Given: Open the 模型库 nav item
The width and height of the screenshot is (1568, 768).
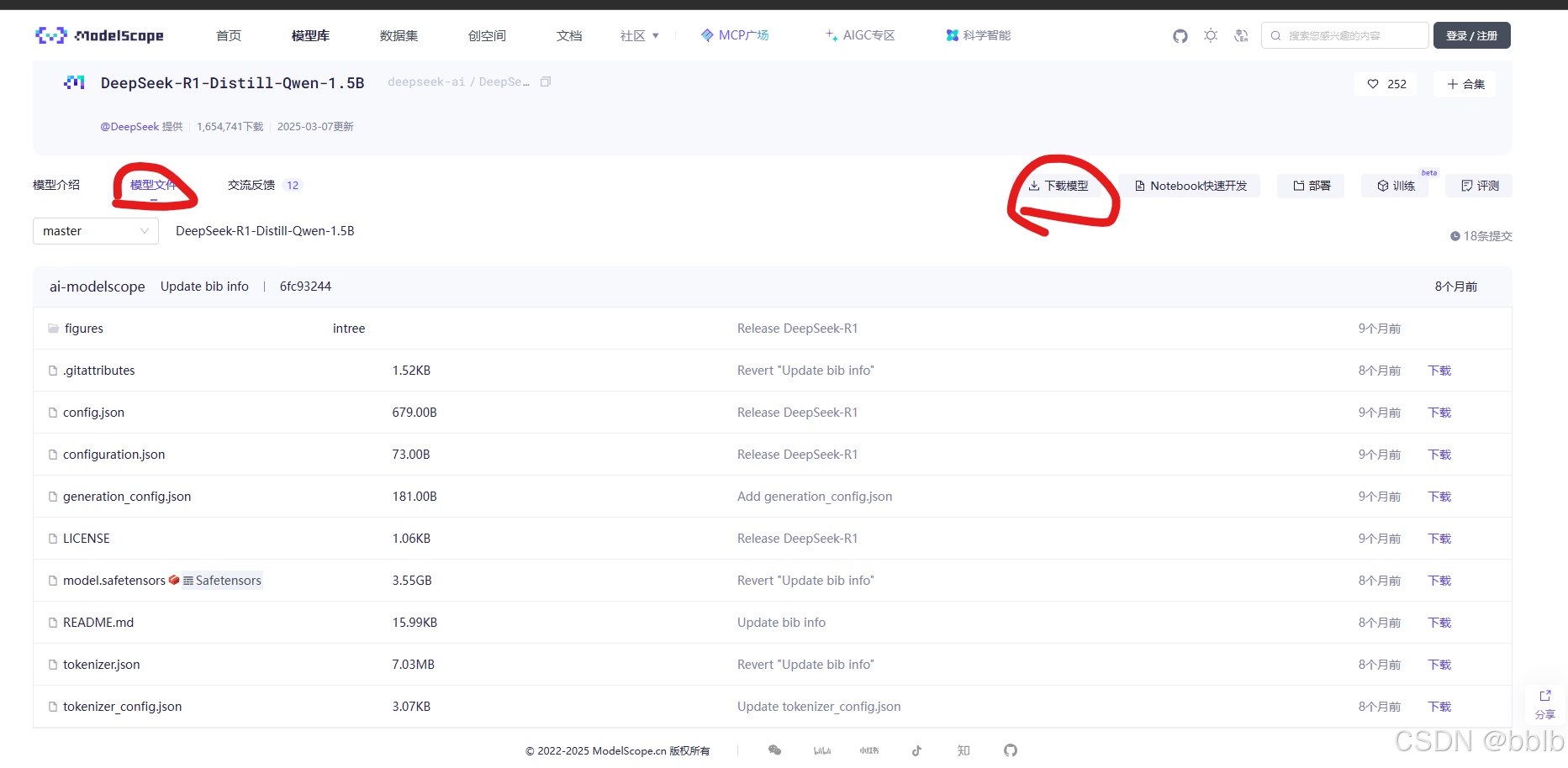Looking at the screenshot, I should tap(310, 35).
